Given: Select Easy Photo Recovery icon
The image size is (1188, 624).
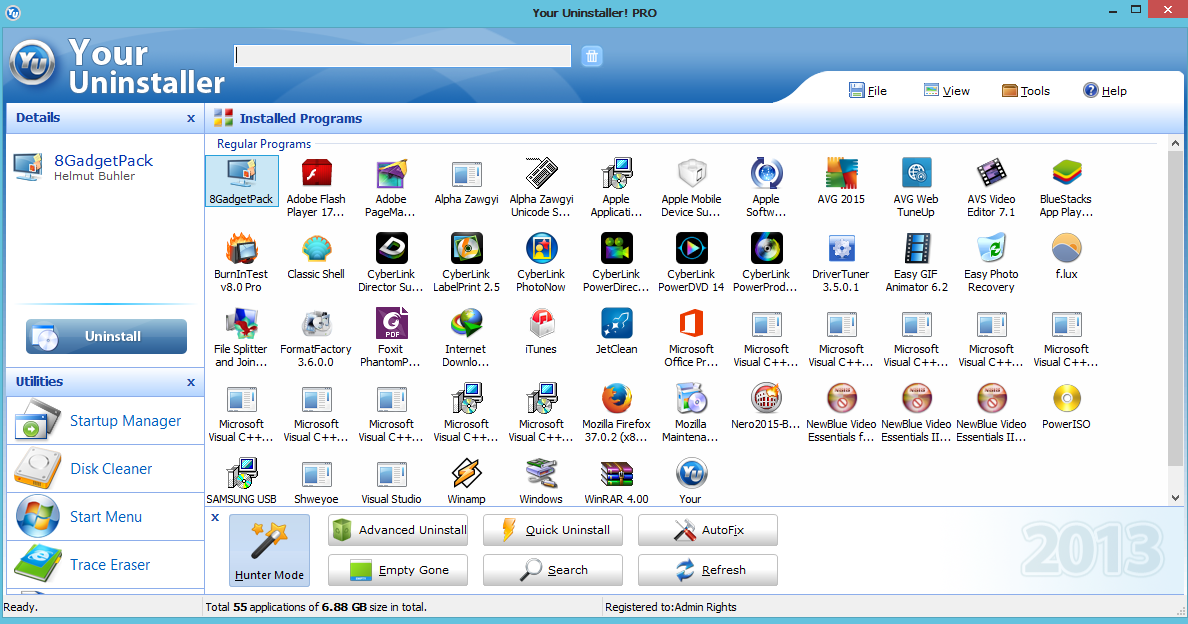Looking at the screenshot, I should click(991, 249).
